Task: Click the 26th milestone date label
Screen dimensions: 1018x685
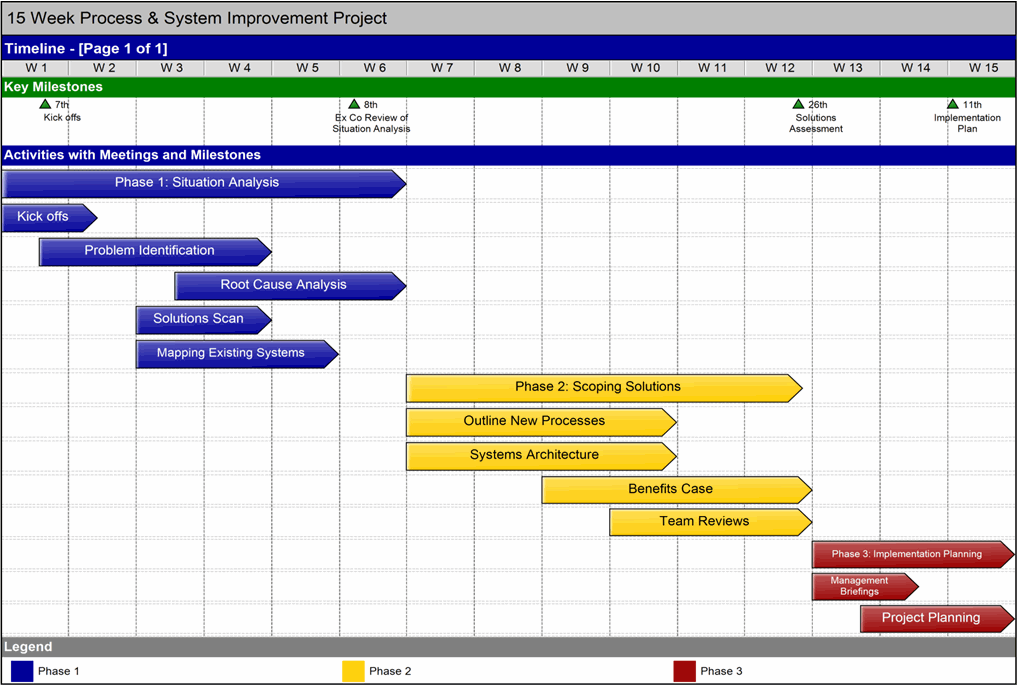Action: [818, 105]
